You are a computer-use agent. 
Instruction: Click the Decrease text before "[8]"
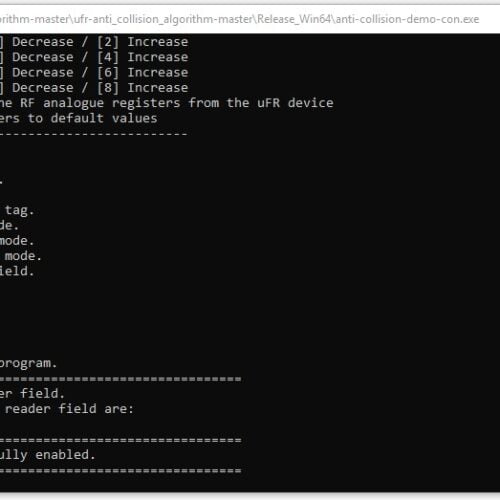[x=43, y=88]
